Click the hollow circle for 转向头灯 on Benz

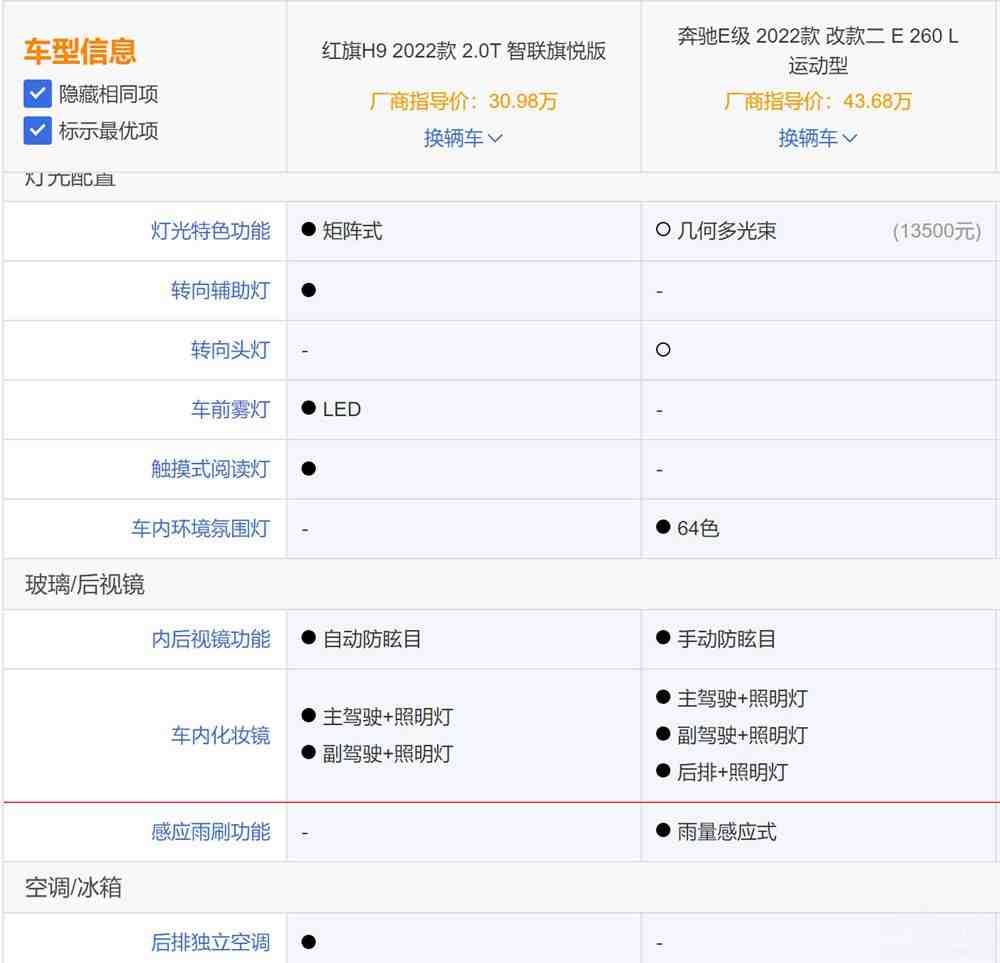(x=662, y=350)
